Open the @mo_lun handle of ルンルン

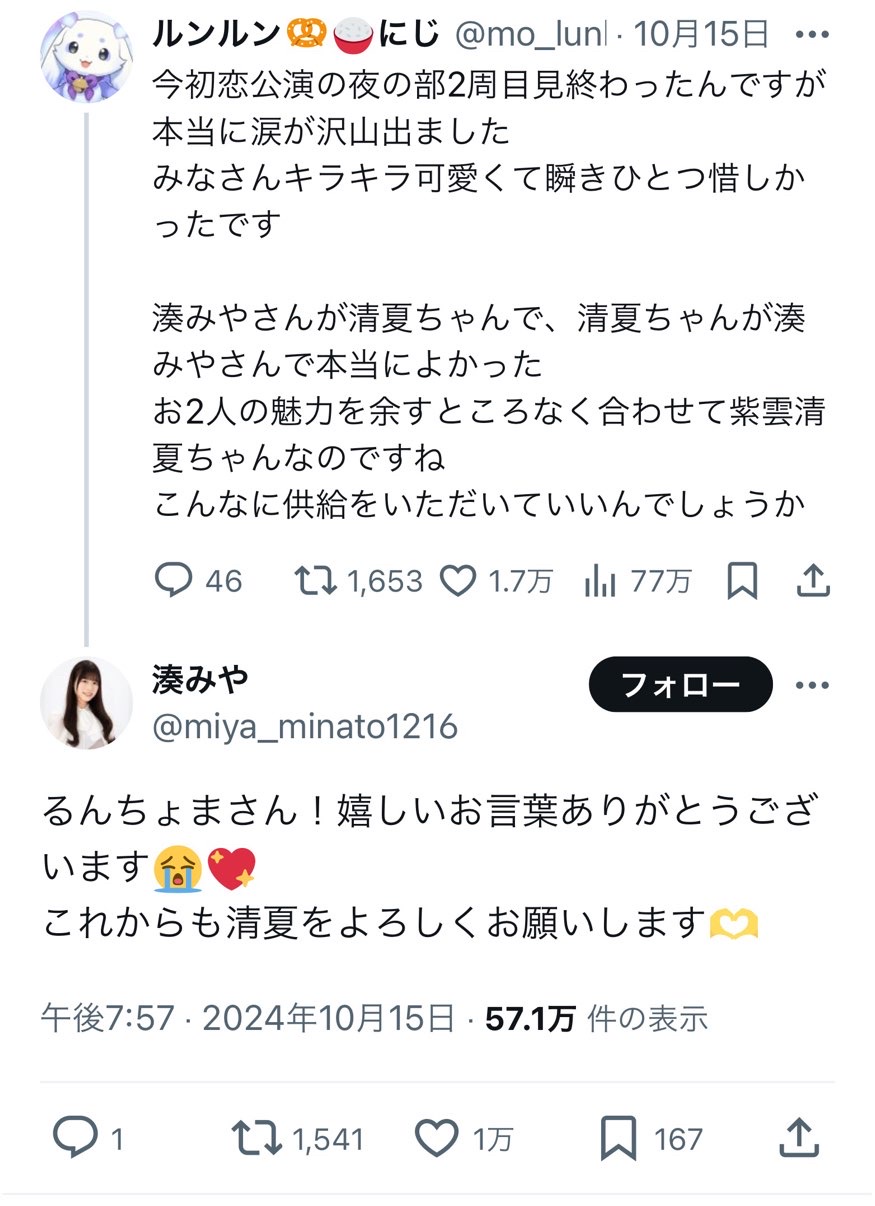pos(531,35)
